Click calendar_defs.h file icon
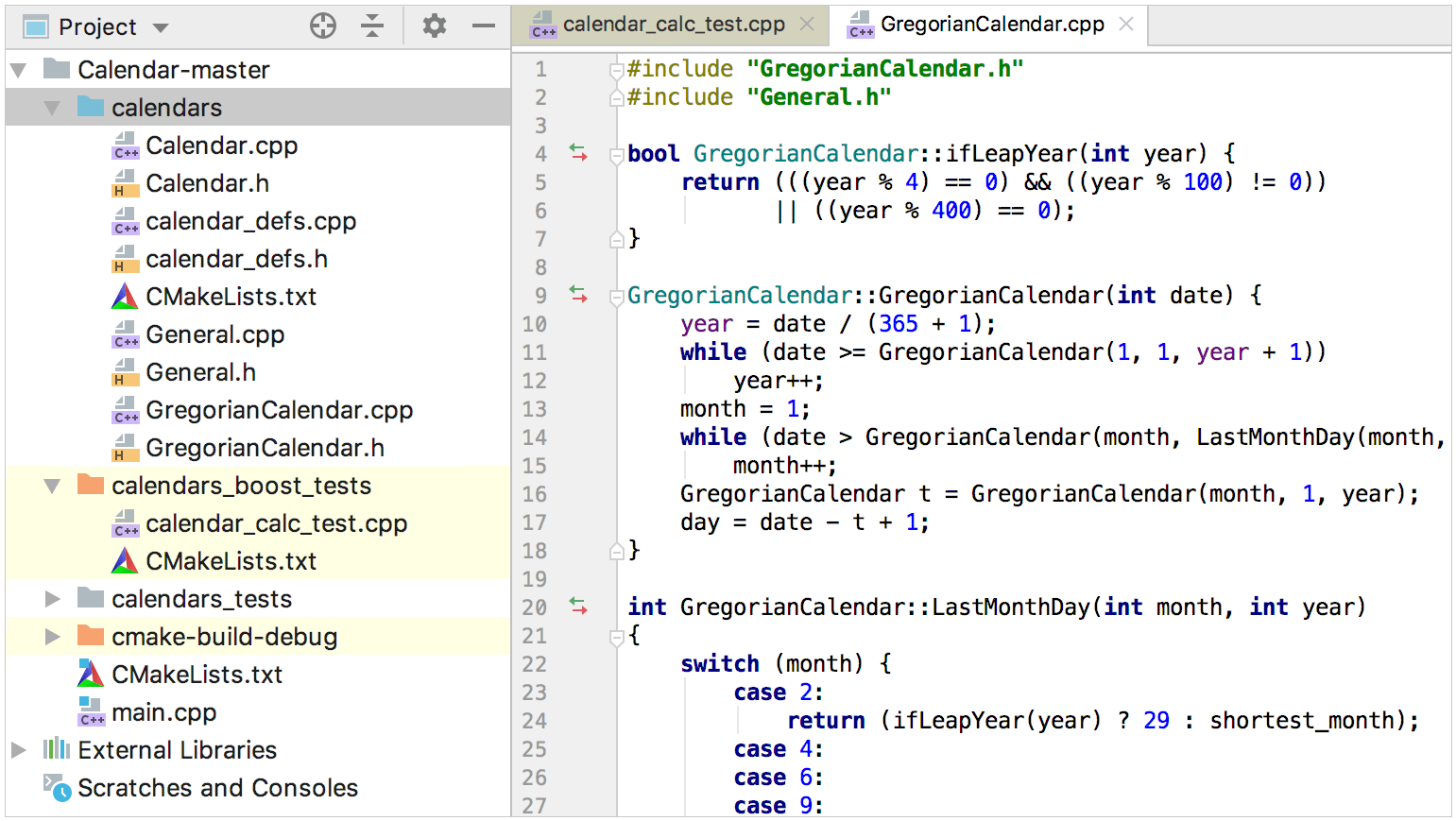1456x821 pixels. point(125,259)
